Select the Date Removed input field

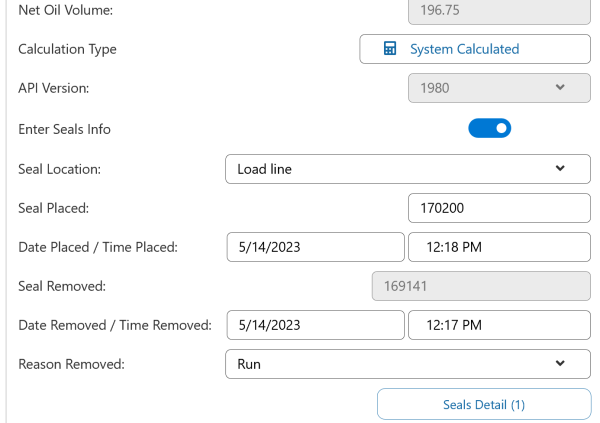click(315, 325)
